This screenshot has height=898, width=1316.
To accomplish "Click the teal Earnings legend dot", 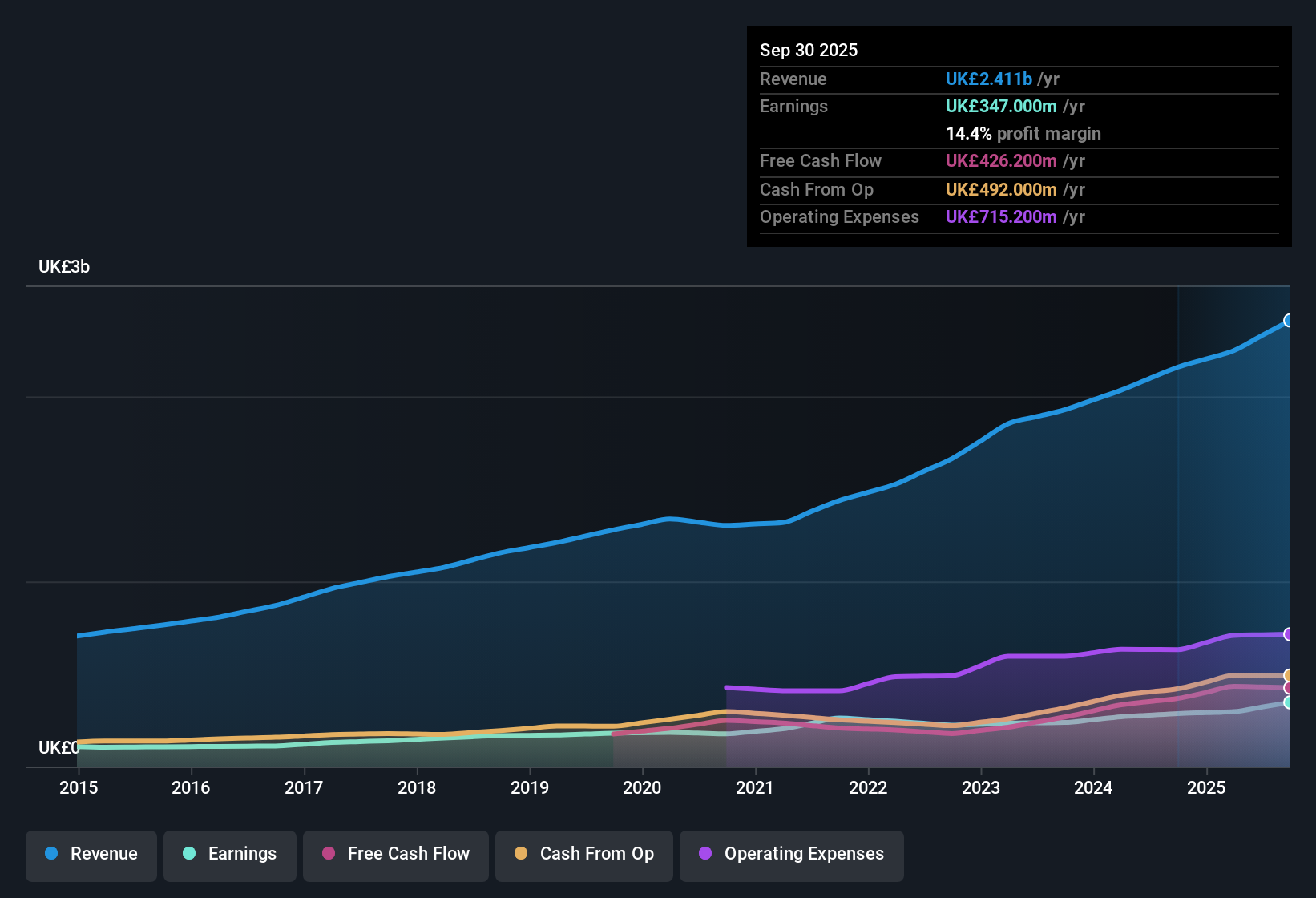I will [189, 854].
